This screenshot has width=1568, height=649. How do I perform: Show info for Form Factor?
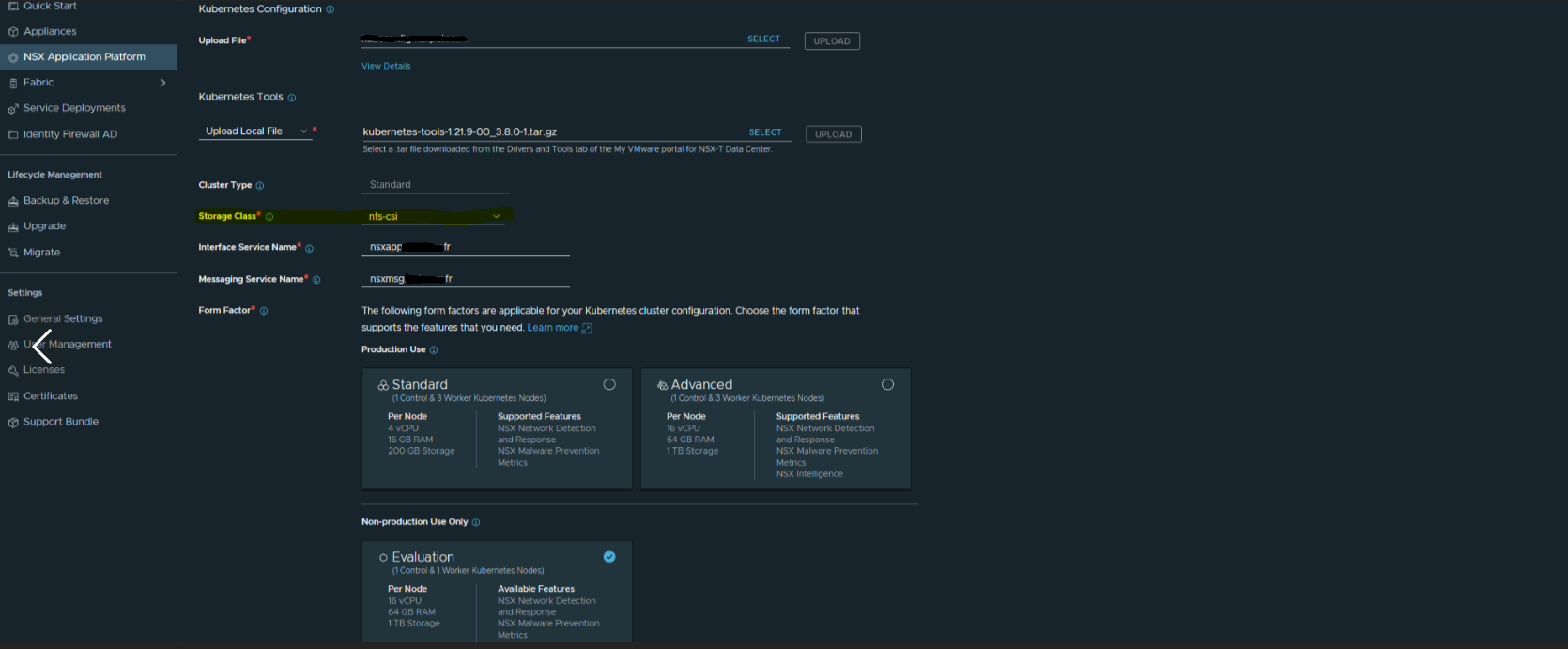[x=264, y=311]
